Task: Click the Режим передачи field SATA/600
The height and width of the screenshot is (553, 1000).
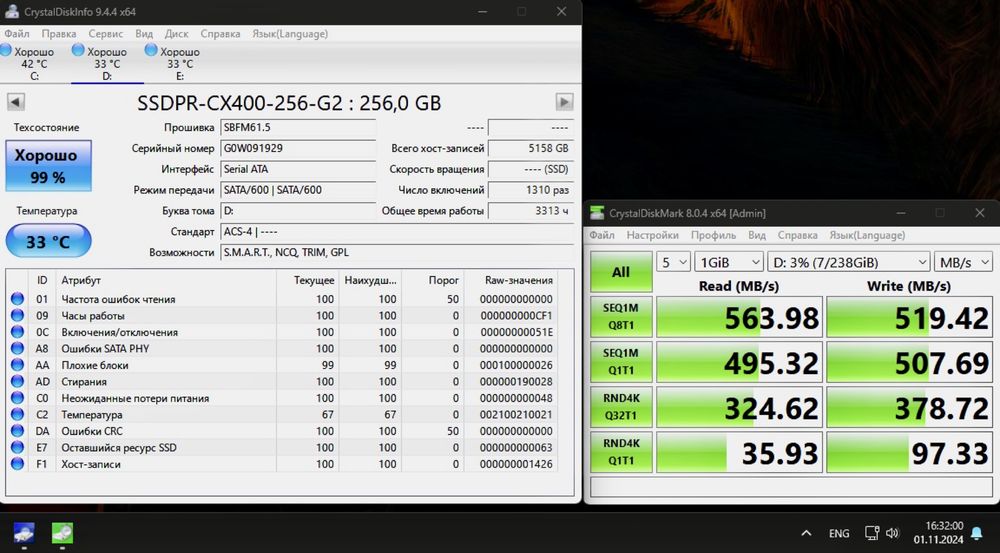Action: 298,189
